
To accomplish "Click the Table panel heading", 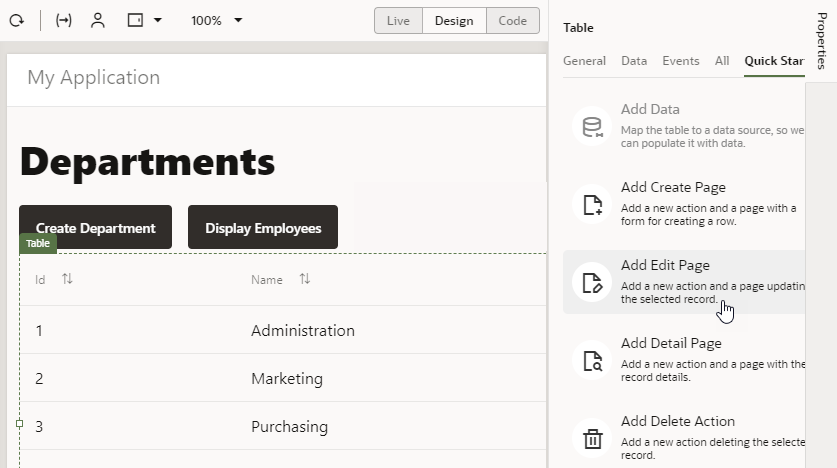I will (x=578, y=28).
